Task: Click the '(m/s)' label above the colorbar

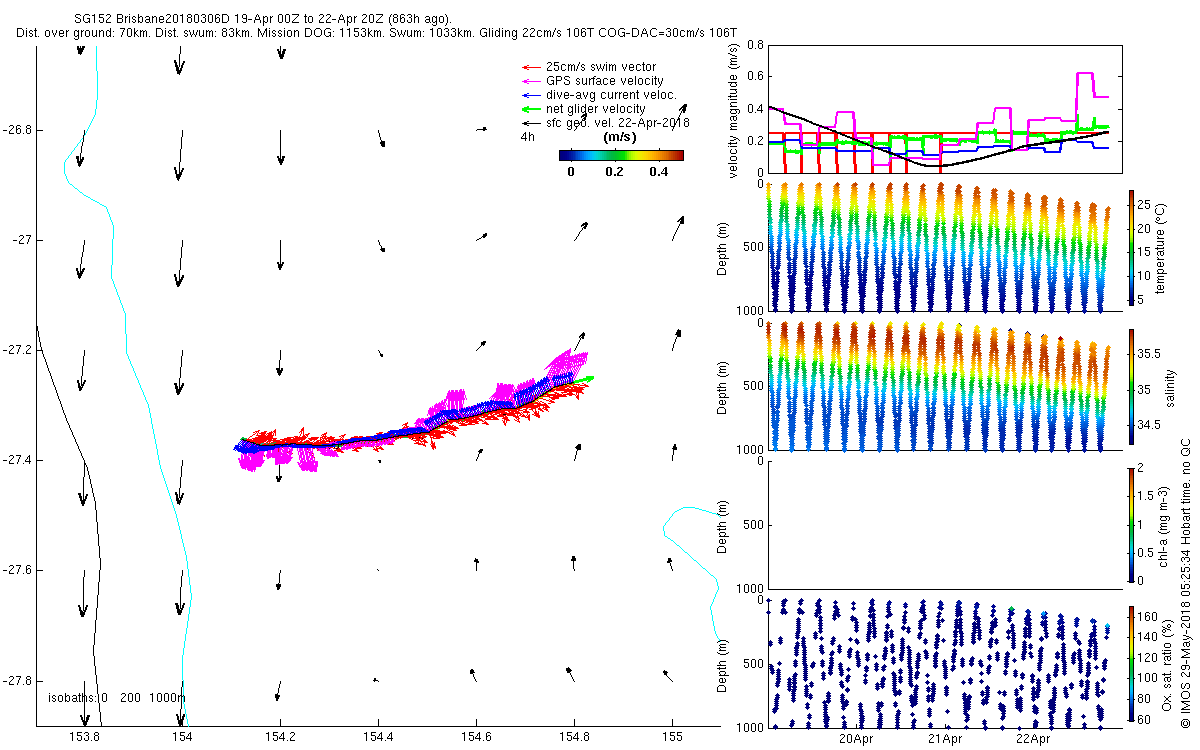Action: pyautogui.click(x=621, y=137)
